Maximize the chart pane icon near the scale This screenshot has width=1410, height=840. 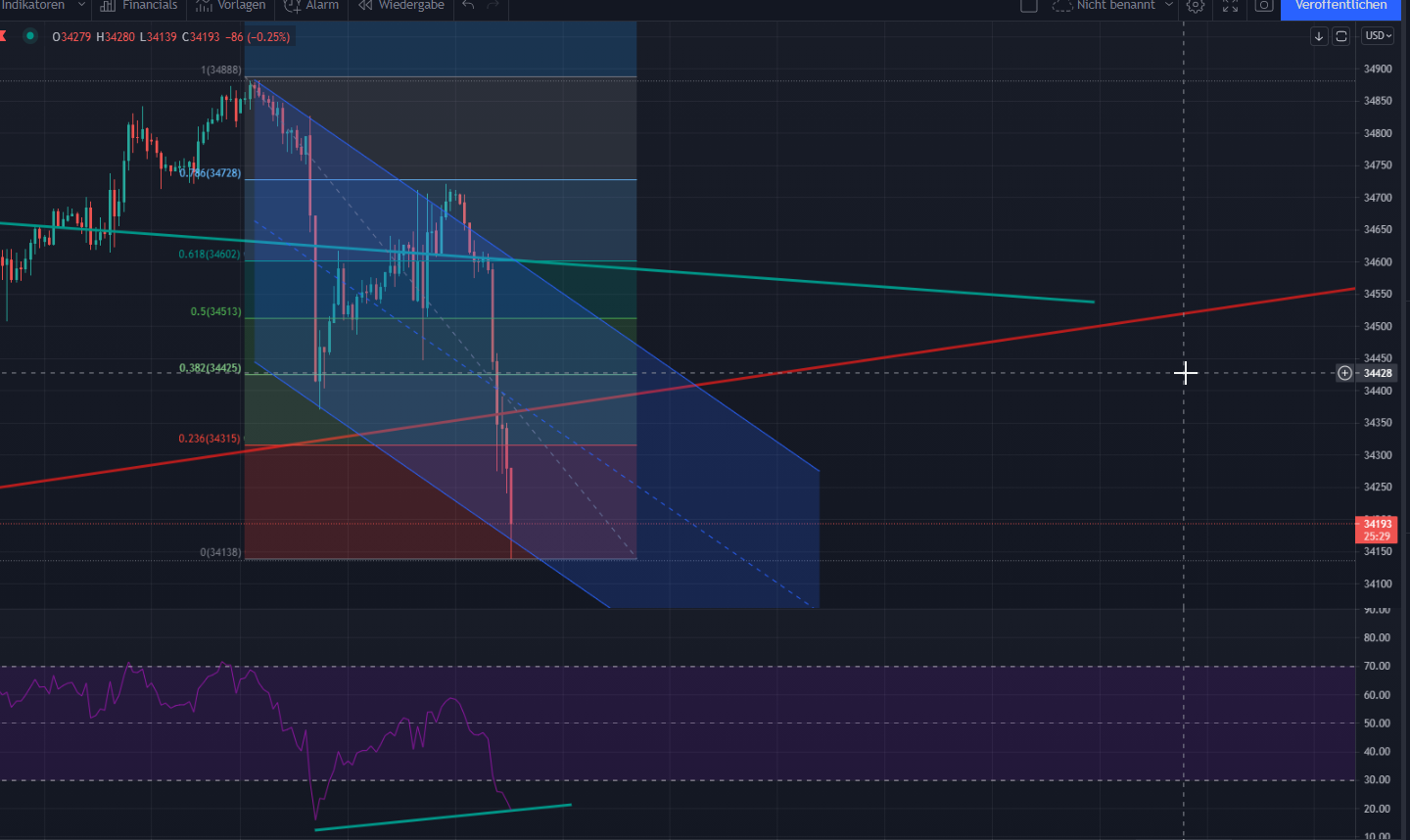pyautogui.click(x=1340, y=36)
